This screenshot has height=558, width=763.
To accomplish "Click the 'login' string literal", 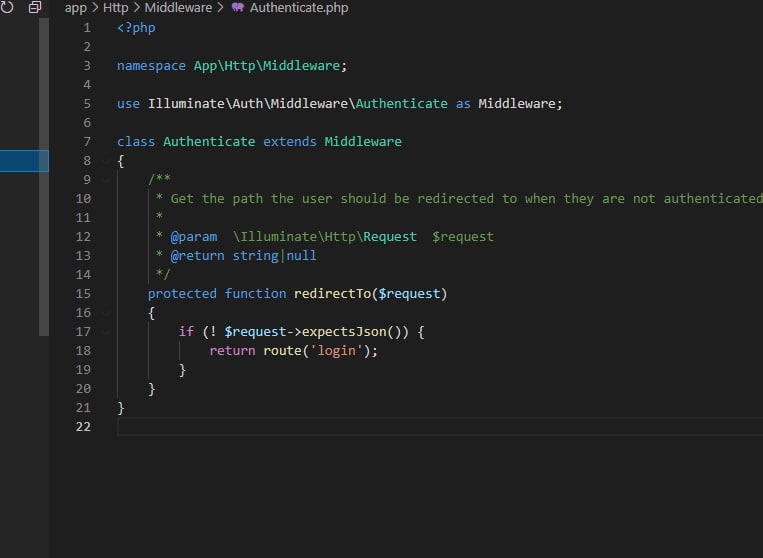I will click(x=336, y=351).
